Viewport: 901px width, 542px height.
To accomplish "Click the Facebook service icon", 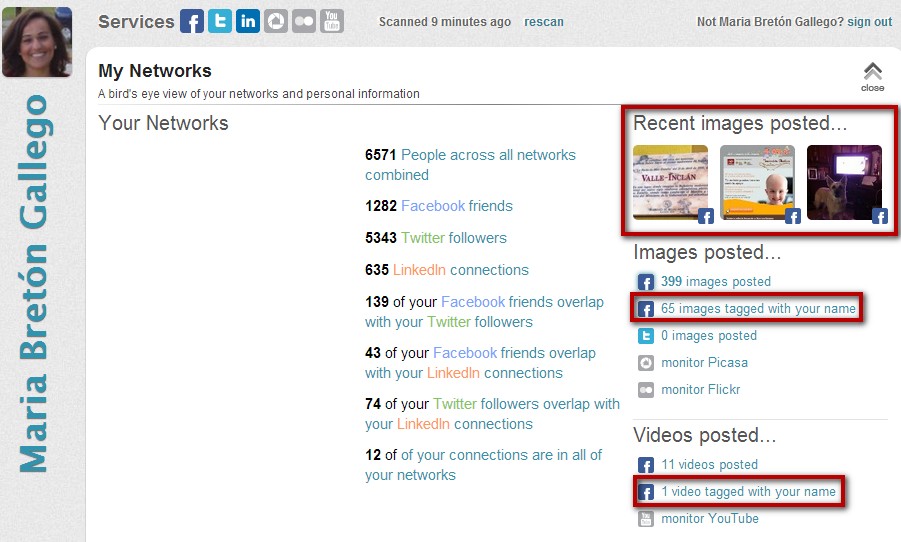I will [x=192, y=22].
